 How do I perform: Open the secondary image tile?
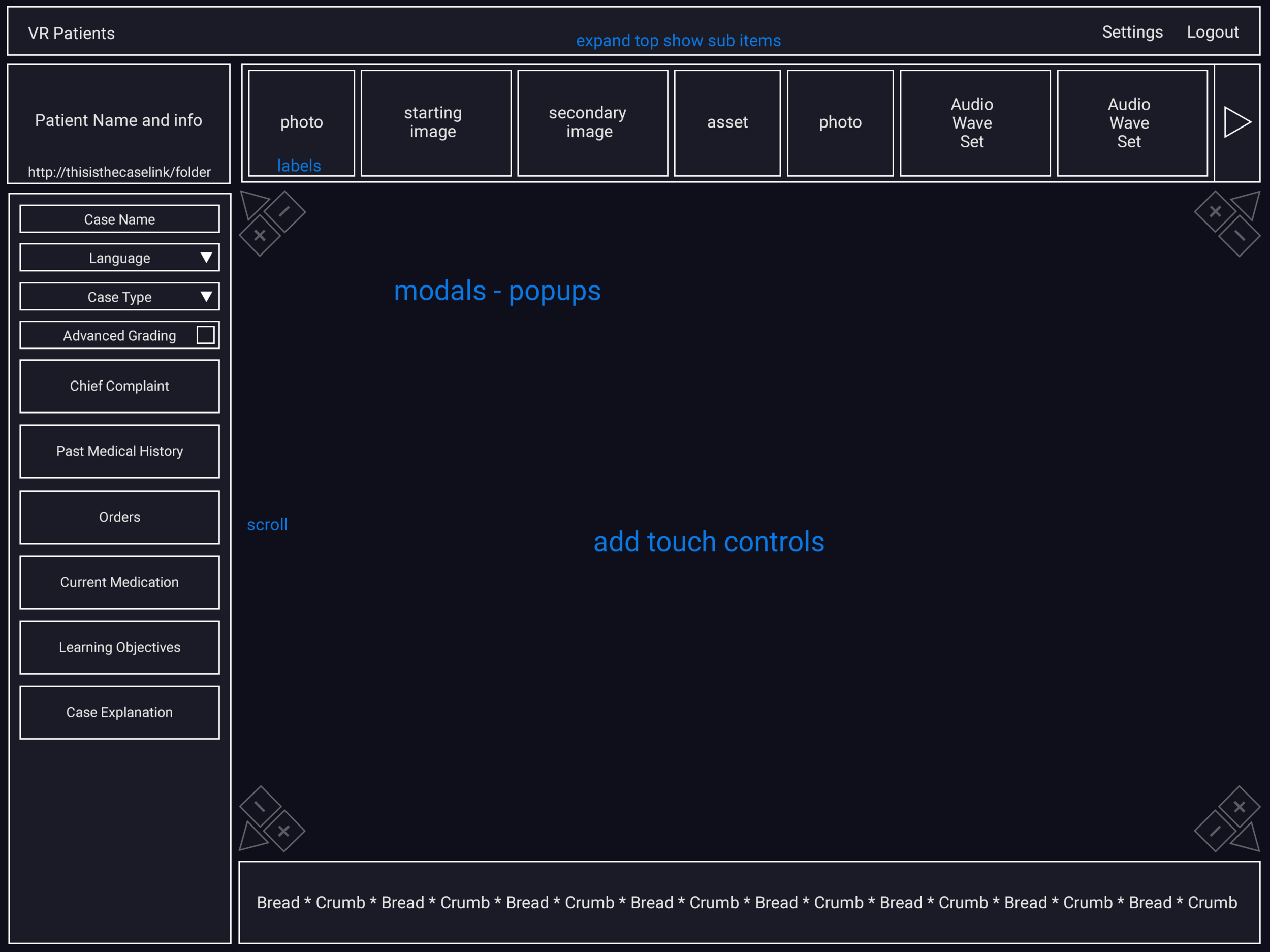coord(592,122)
